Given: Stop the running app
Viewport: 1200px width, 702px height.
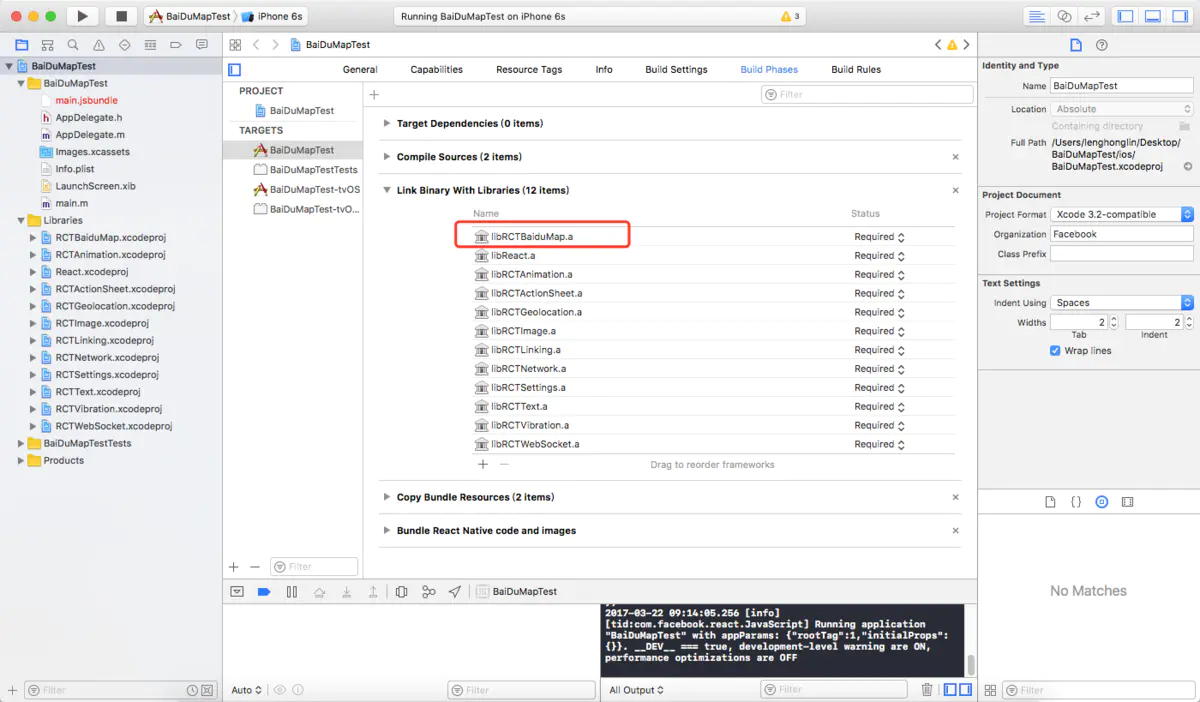Looking at the screenshot, I should 121,16.
